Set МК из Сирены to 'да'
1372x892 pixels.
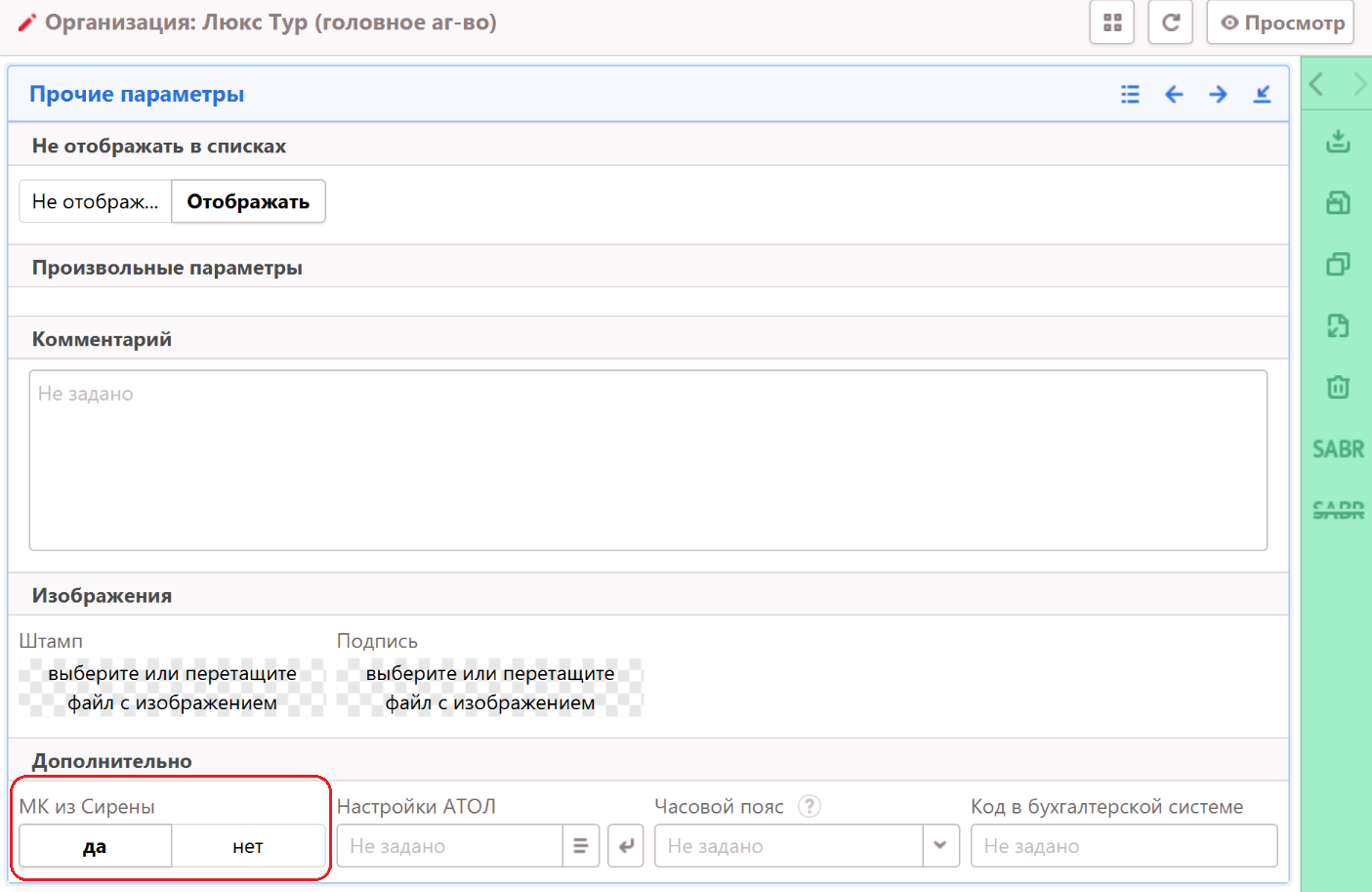pos(95,846)
